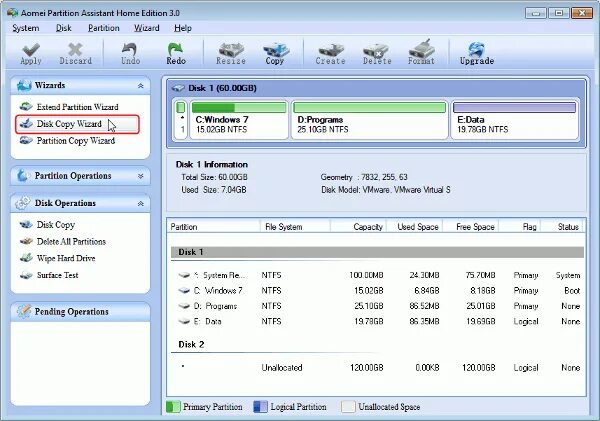Image resolution: width=600 pixels, height=421 pixels.
Task: Click the Primary Partition green legend swatch
Action: [x=173, y=406]
